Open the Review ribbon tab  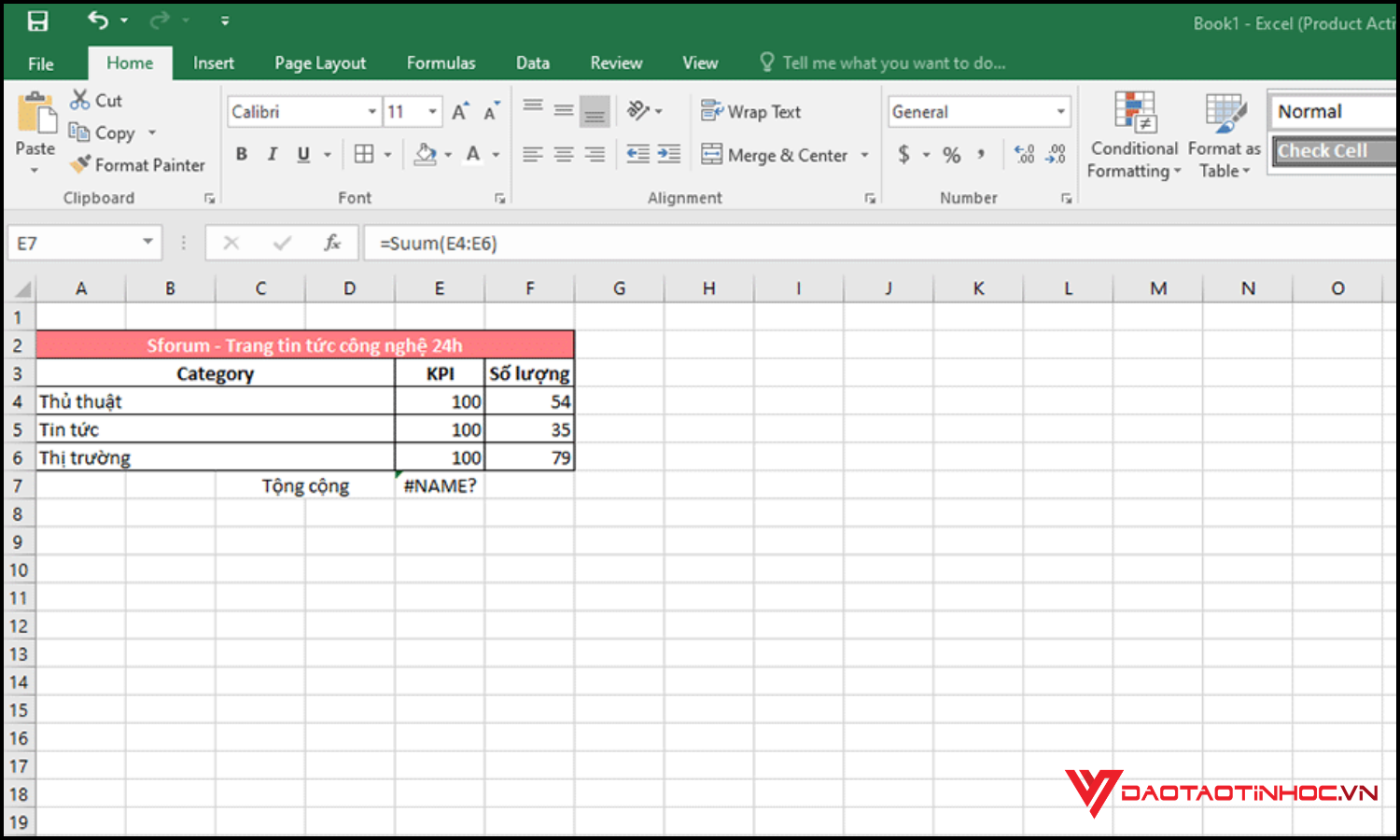pyautogui.click(x=616, y=63)
